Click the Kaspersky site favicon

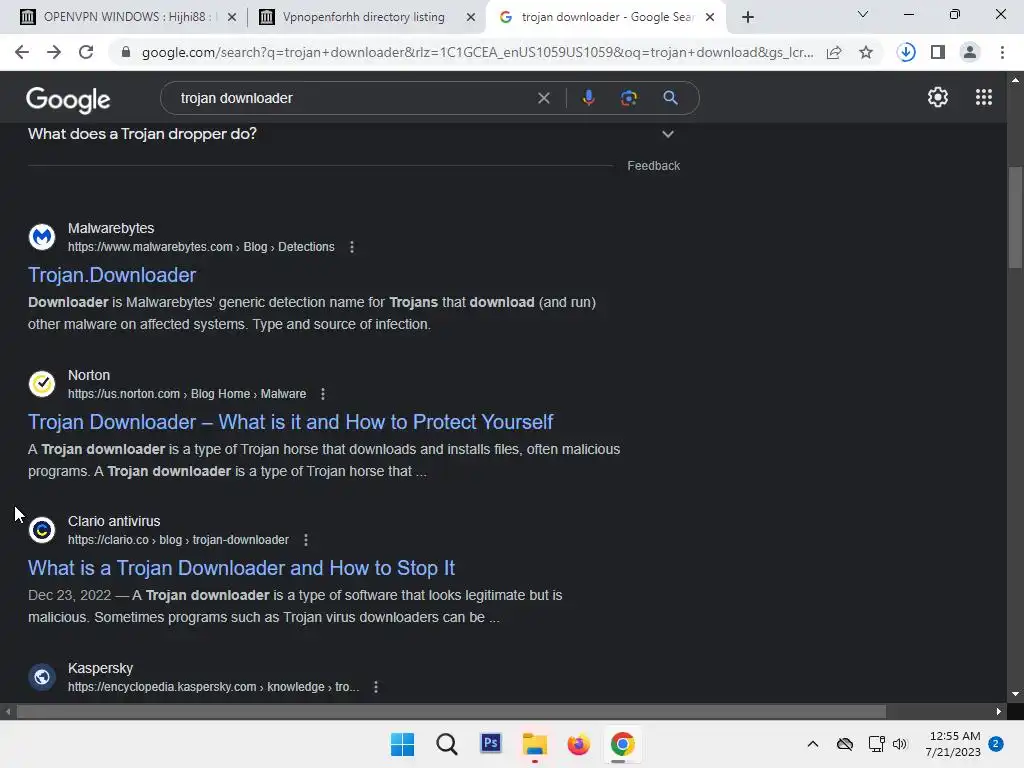pyautogui.click(x=42, y=677)
